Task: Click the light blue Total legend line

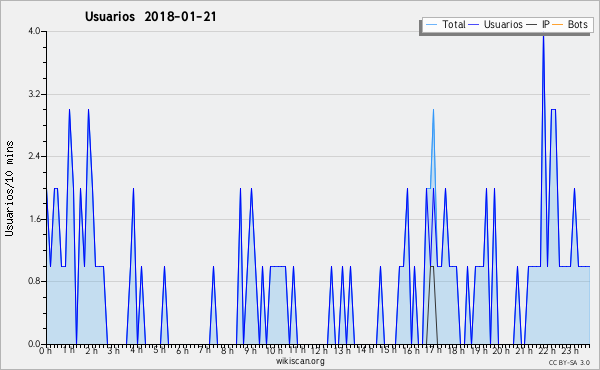Action: click(x=431, y=25)
